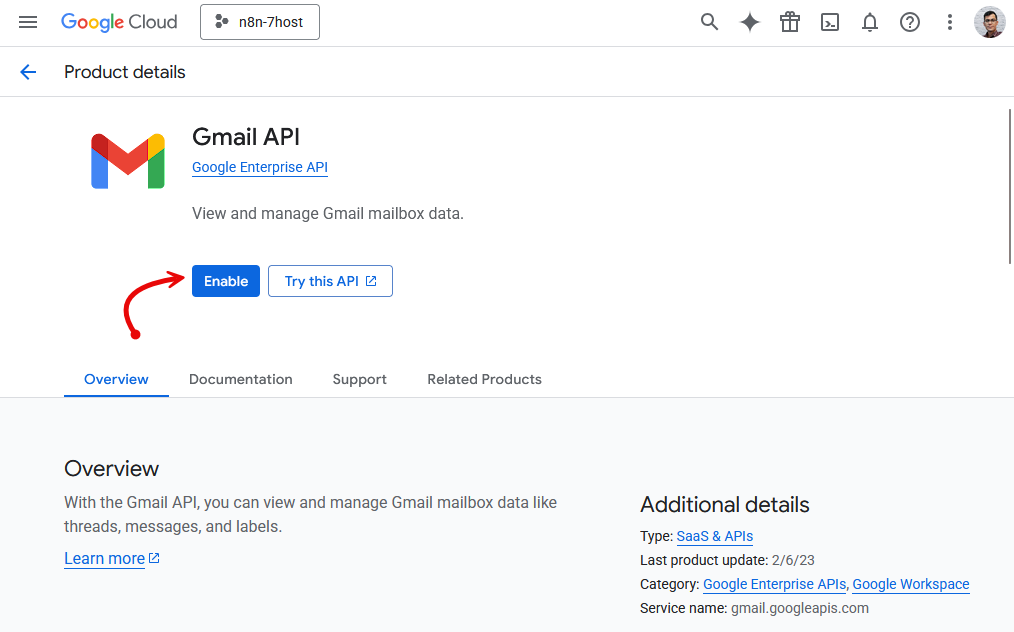Go back with the left arrow
This screenshot has width=1014, height=632.
coord(28,72)
